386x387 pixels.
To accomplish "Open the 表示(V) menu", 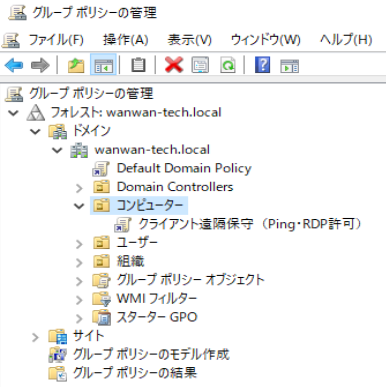I will tap(189, 40).
